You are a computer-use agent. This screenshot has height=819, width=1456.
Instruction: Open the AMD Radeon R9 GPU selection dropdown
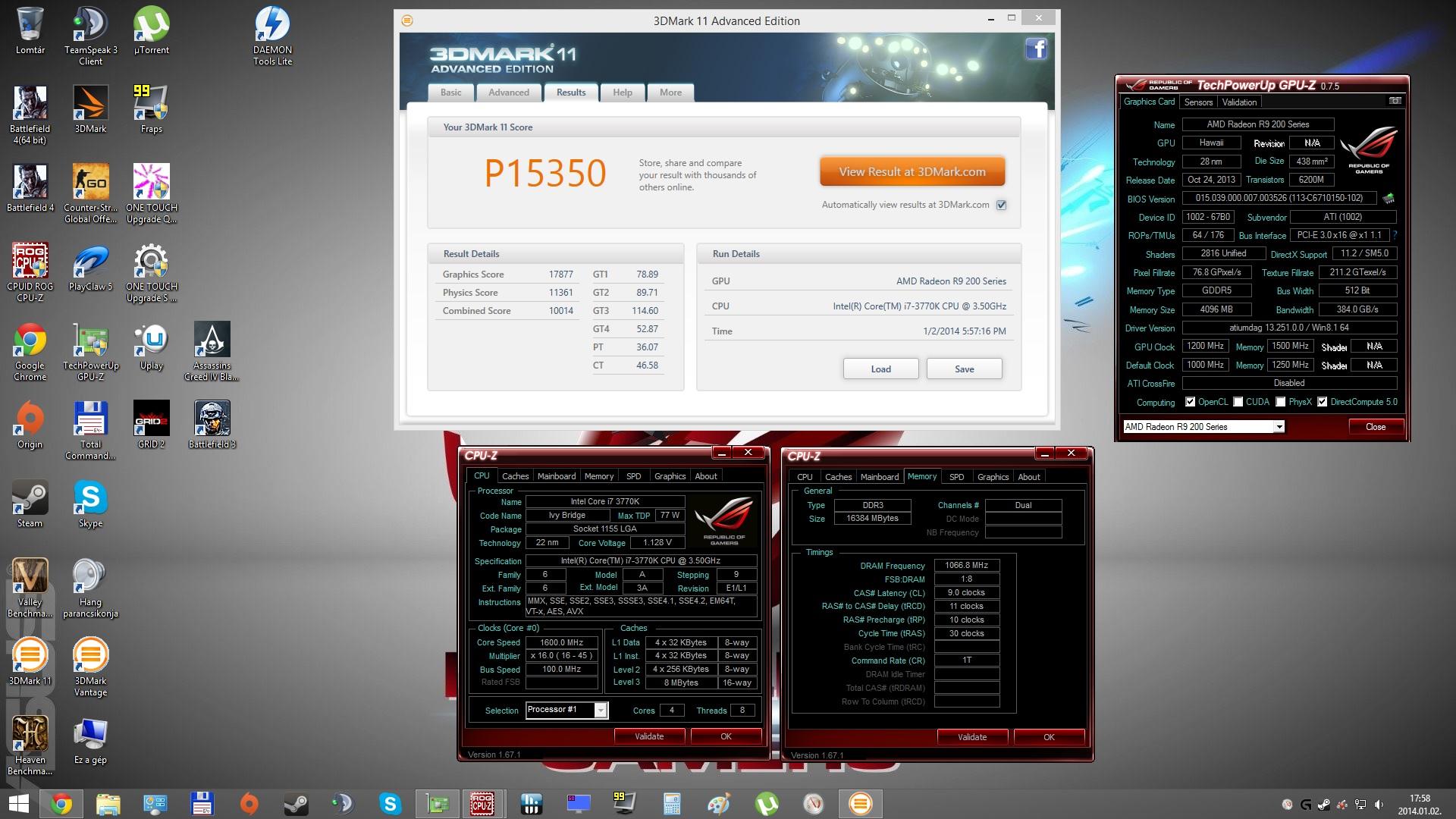[1279, 427]
